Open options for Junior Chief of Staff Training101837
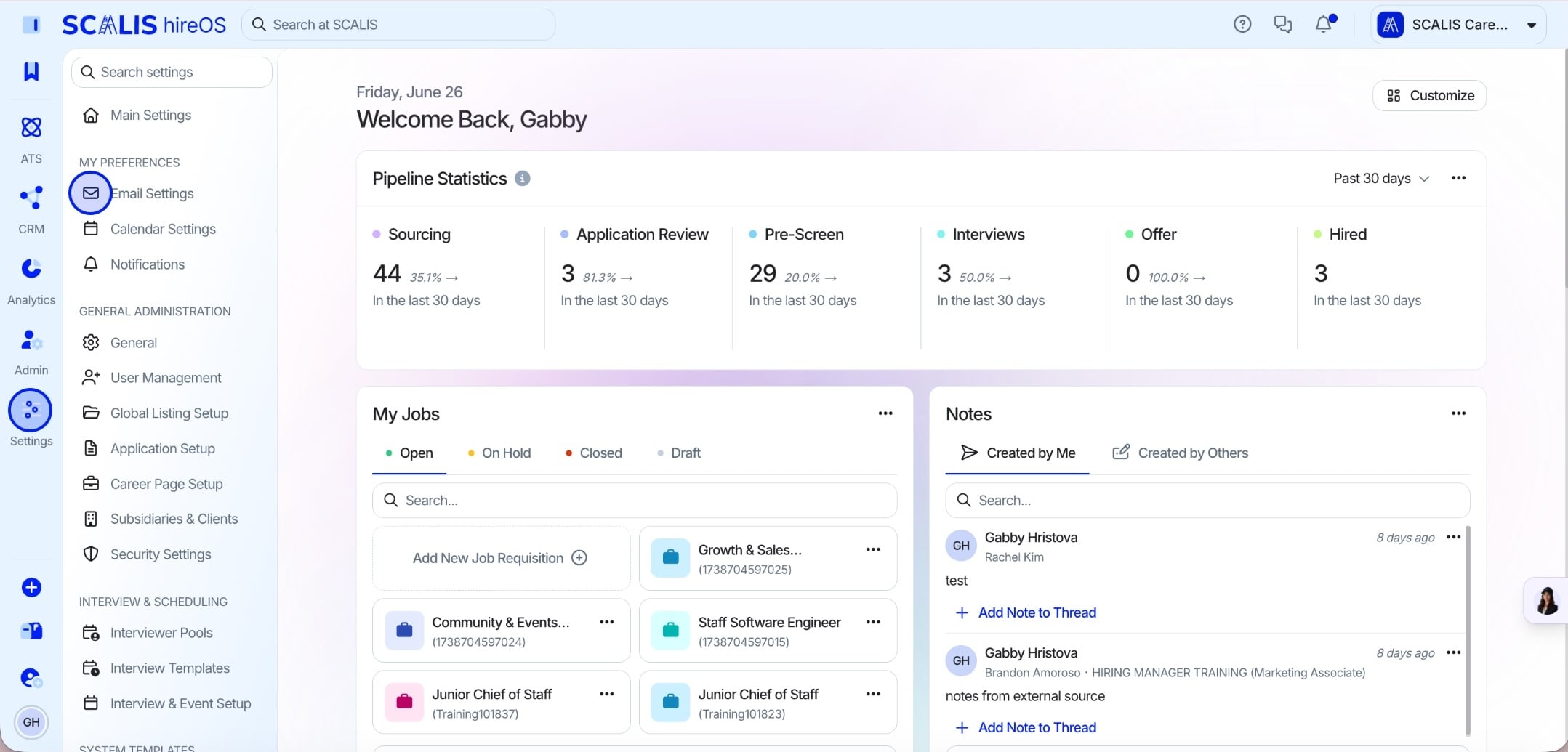1568x752 pixels. 606,694
